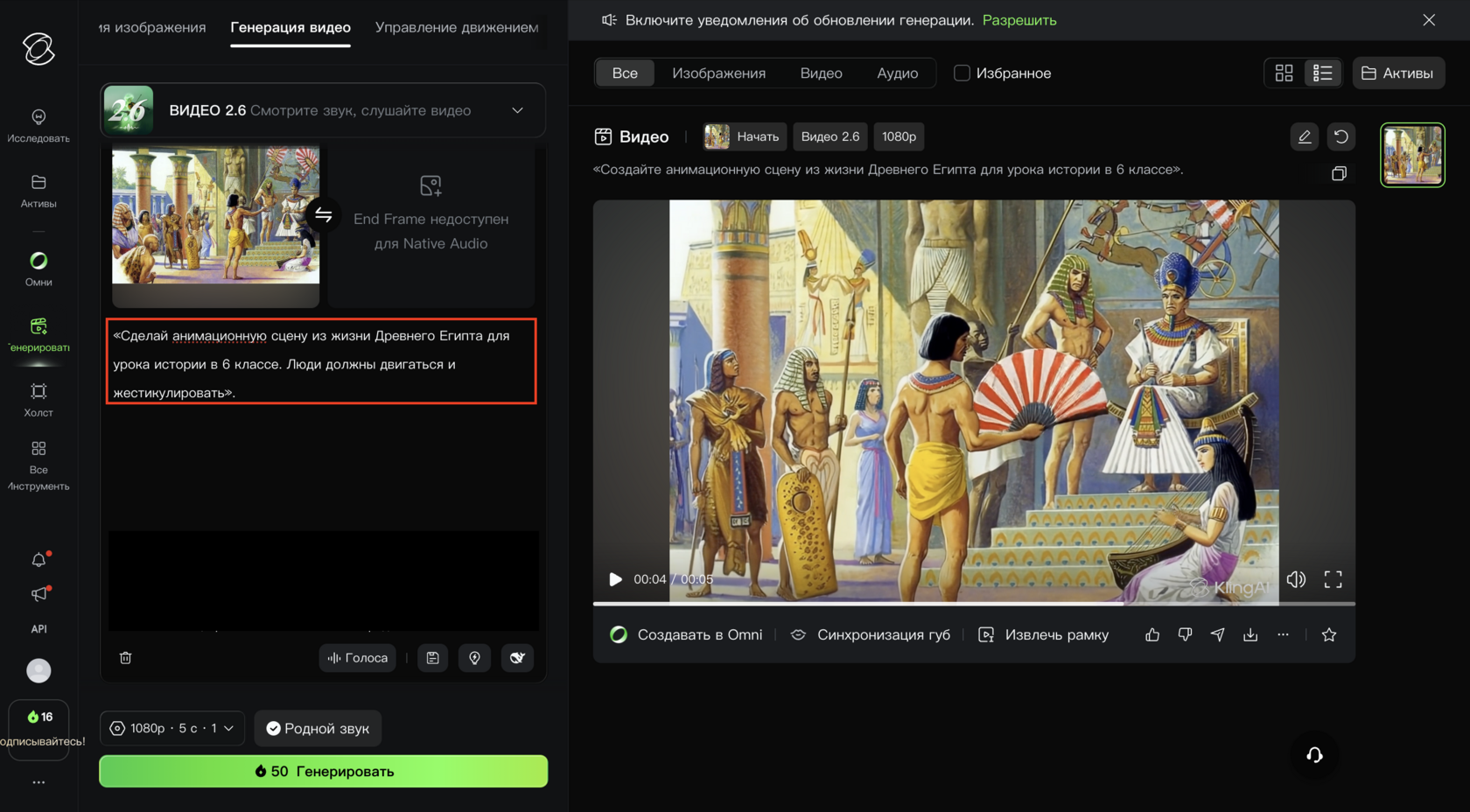
Task: Regenerate the video with the redo icon
Action: (1341, 136)
